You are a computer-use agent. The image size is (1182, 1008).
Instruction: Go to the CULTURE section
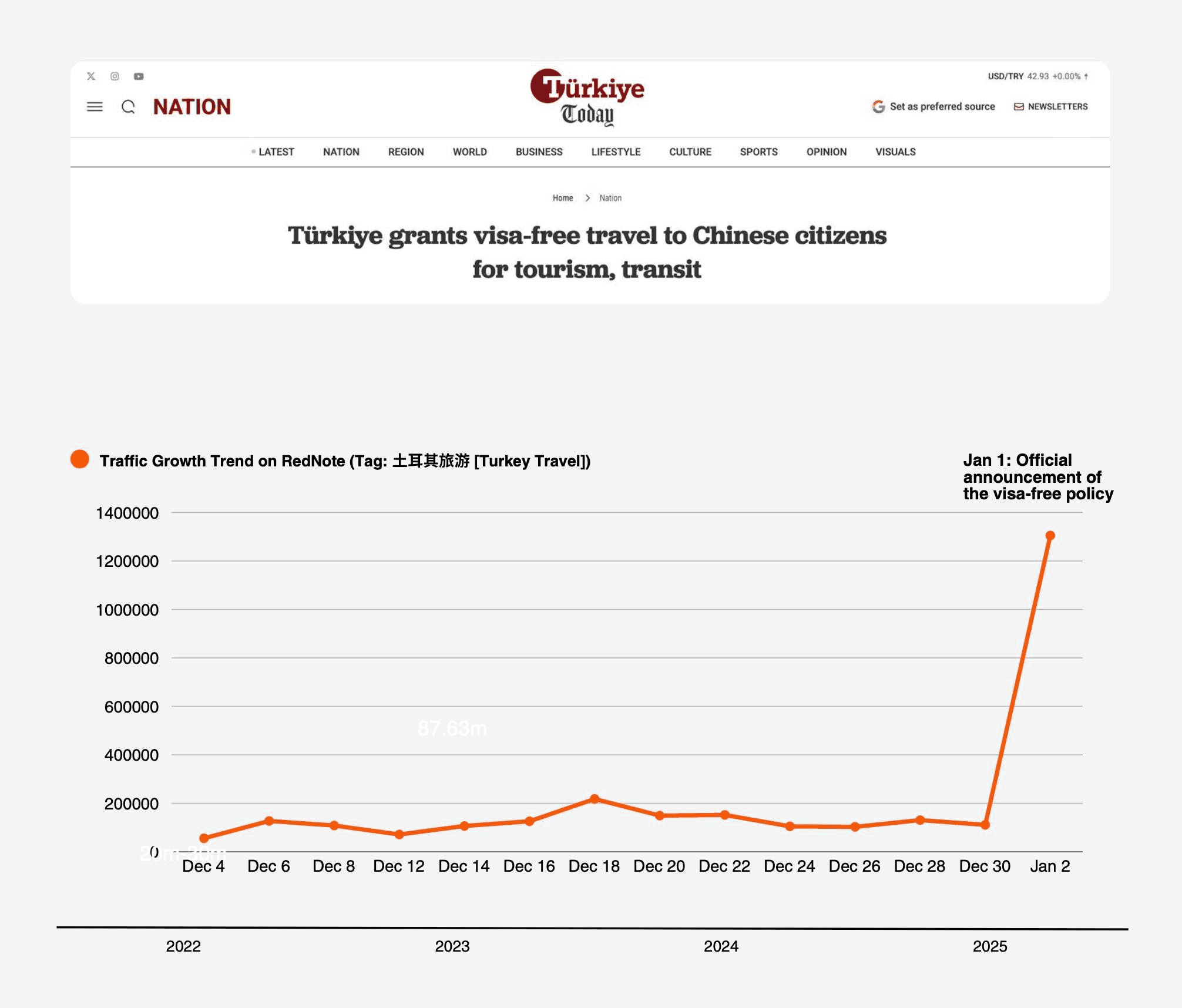(x=690, y=152)
